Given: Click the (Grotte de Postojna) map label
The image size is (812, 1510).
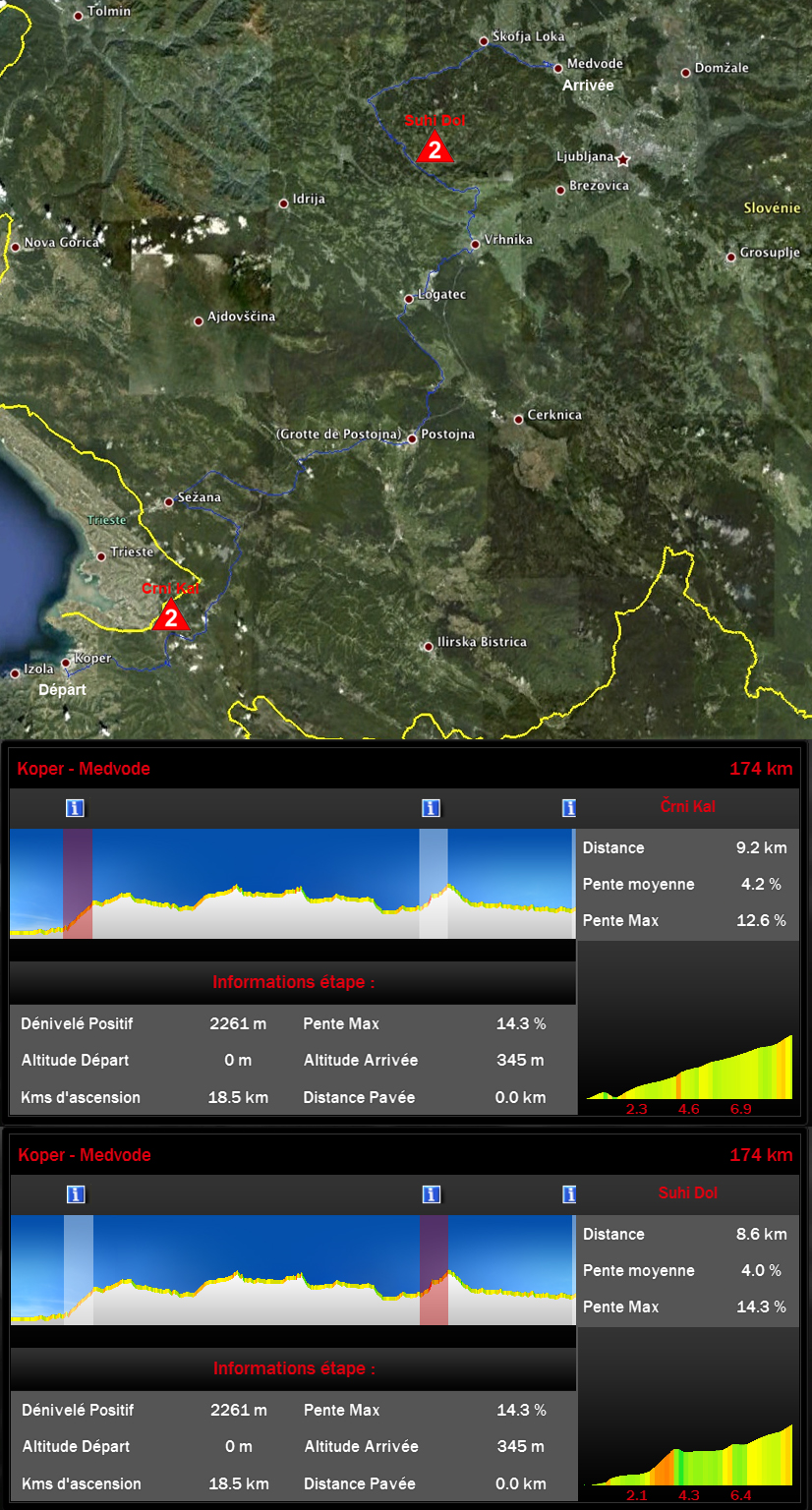Looking at the screenshot, I should [338, 434].
